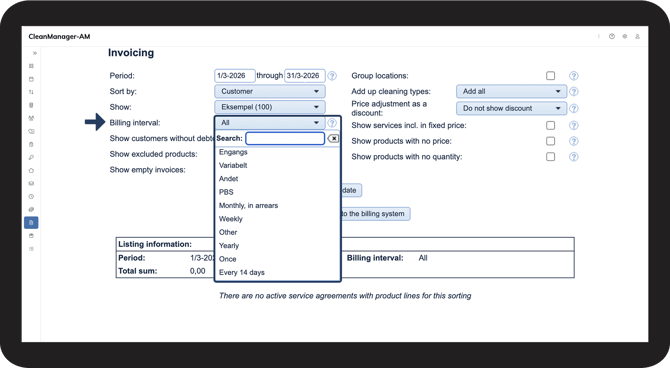Tick Show services incl. in fixed price
Viewport: 670px width, 368px height.
(550, 125)
